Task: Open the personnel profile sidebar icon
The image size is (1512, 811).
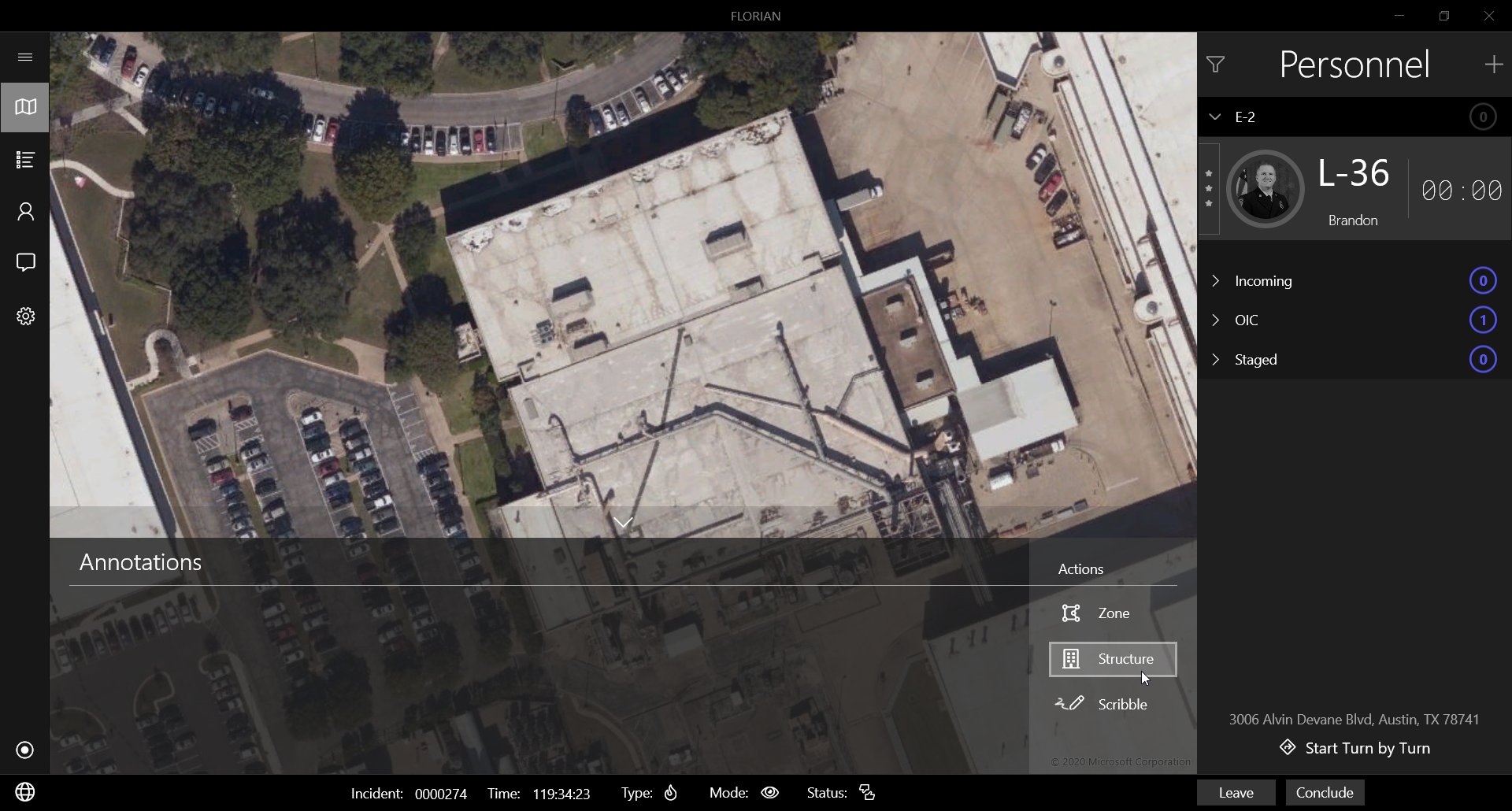Action: (x=25, y=211)
